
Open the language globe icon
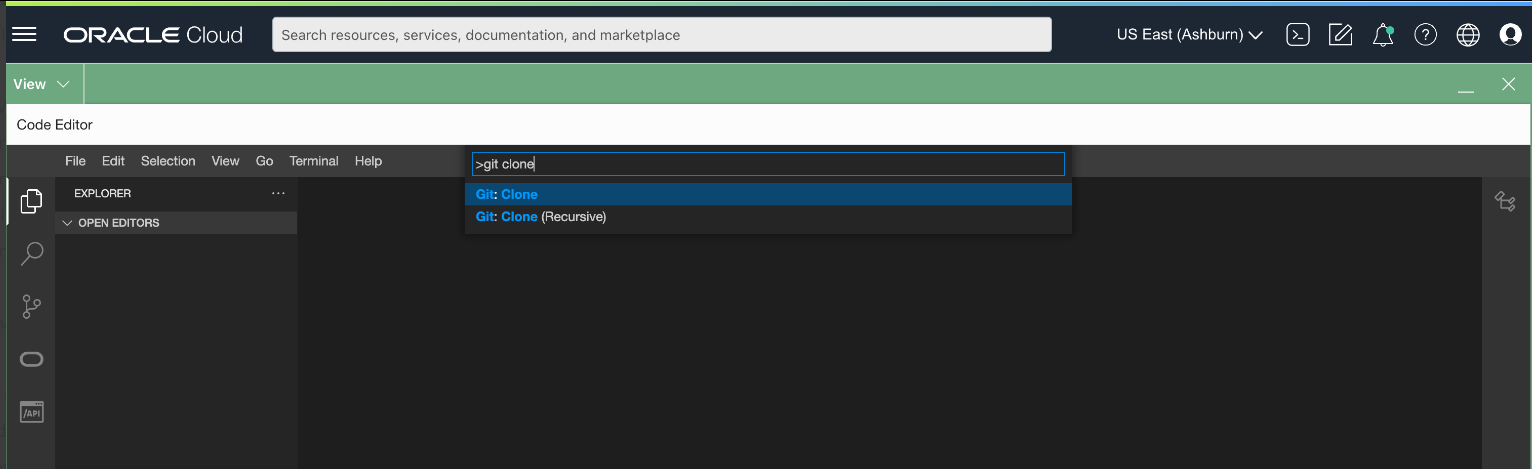tap(1468, 34)
